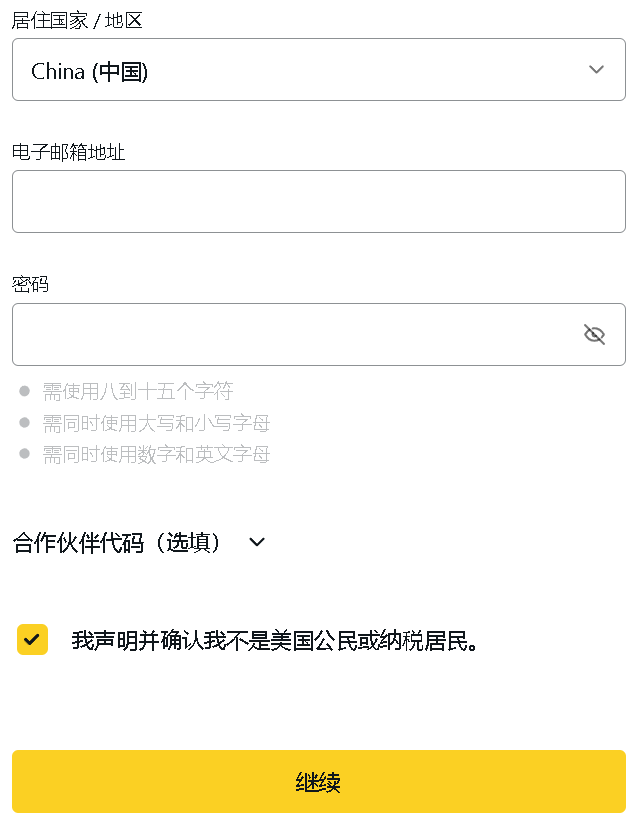
Task: Focus the 密码 input field
Action: [x=290, y=334]
